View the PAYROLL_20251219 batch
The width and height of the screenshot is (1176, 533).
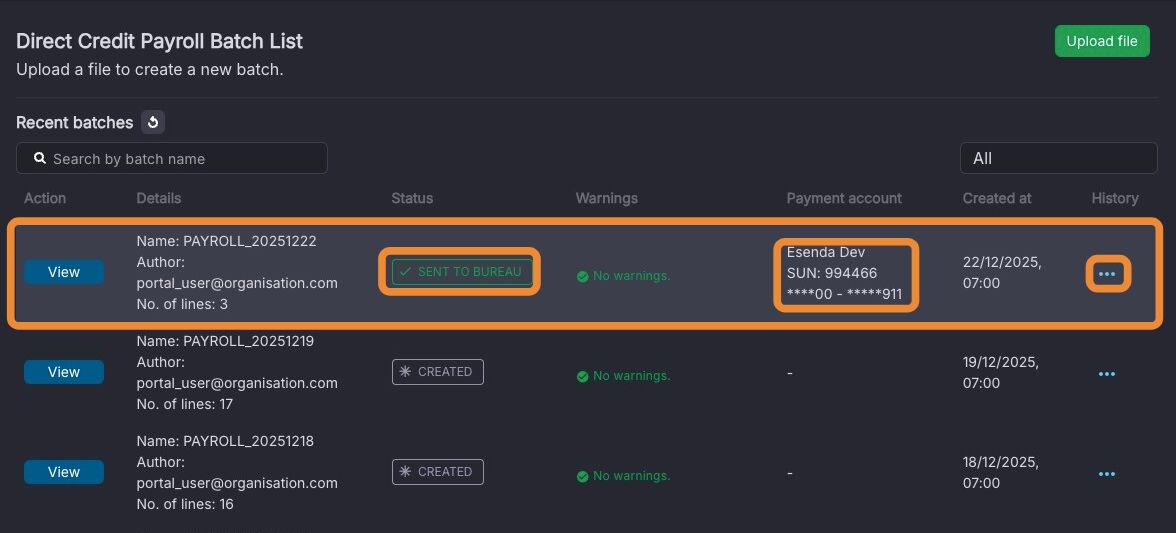[x=64, y=372]
